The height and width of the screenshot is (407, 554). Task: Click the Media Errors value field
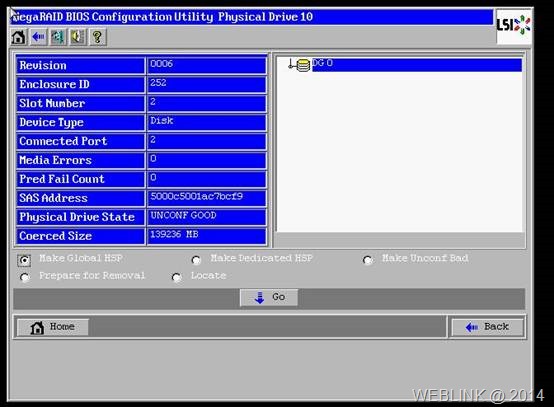click(x=207, y=160)
